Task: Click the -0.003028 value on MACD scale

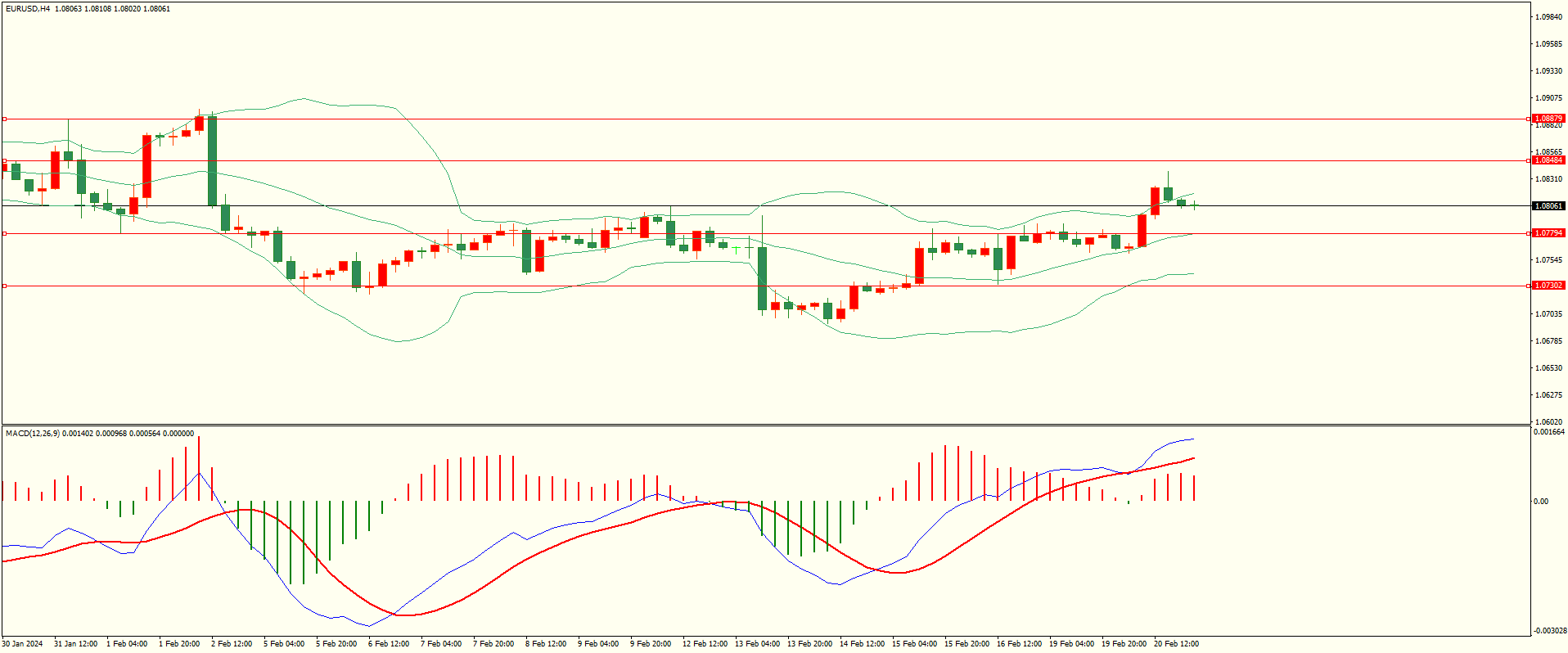Action: point(1548,630)
